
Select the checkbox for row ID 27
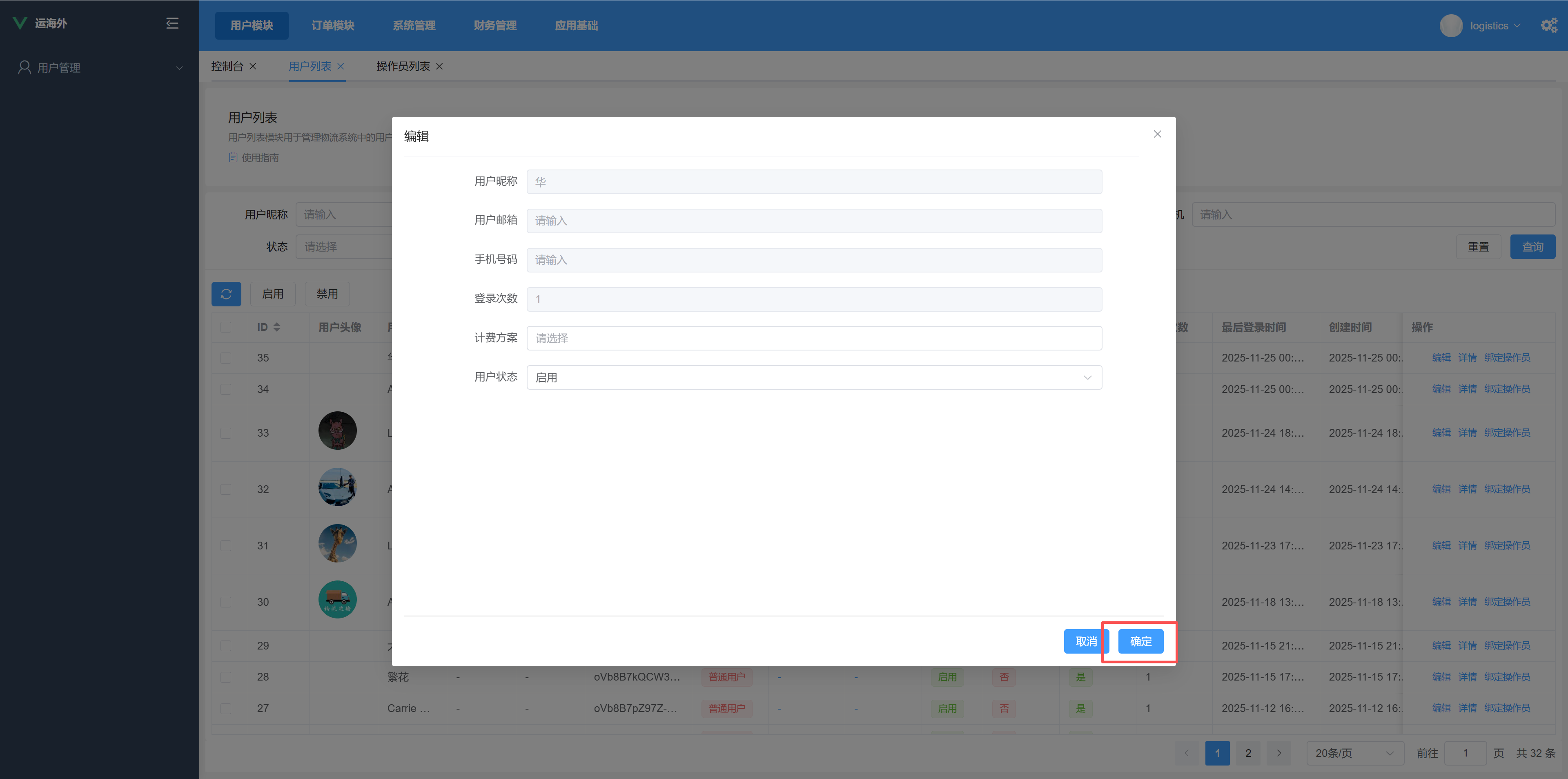(x=226, y=708)
